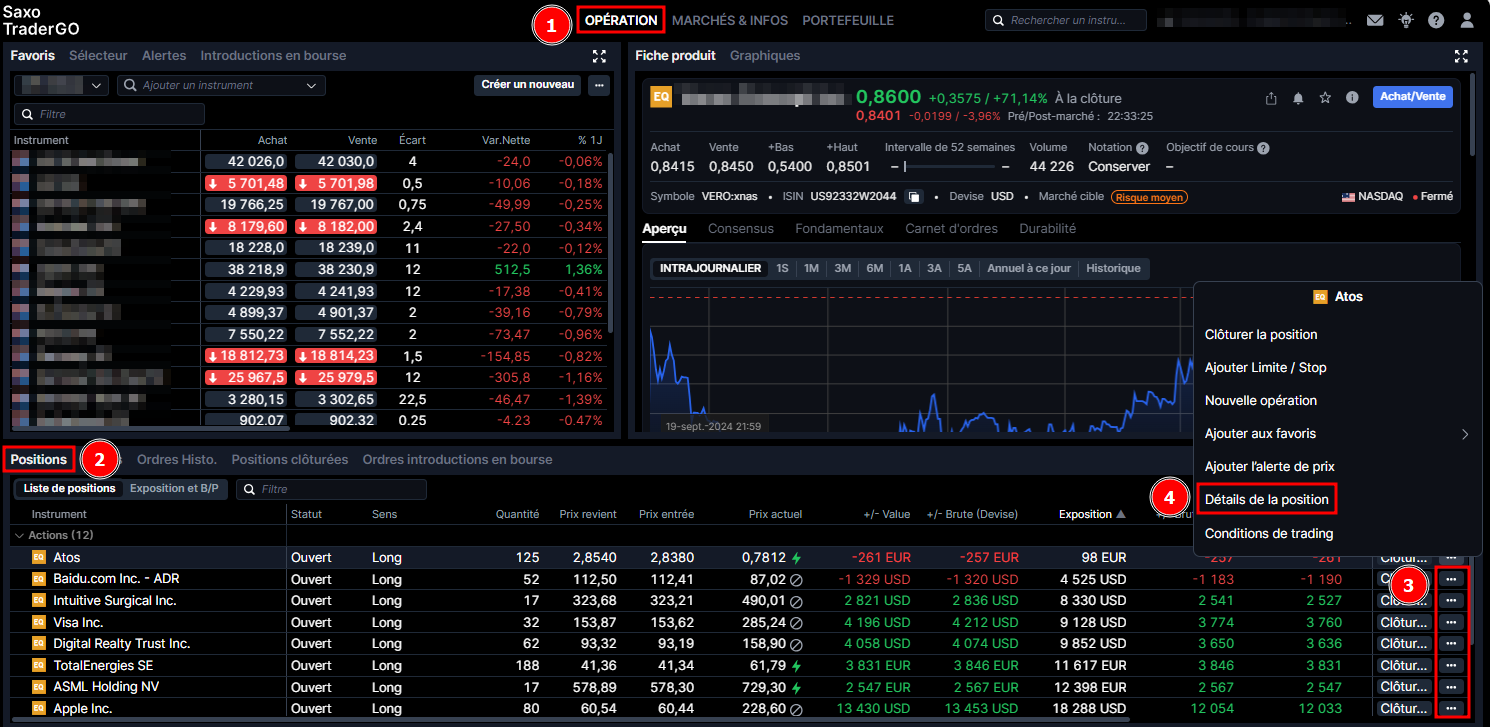The width and height of the screenshot is (1490, 727).
Task: Open the more menu for Digital Realty Trust row
Action: click(x=1451, y=644)
